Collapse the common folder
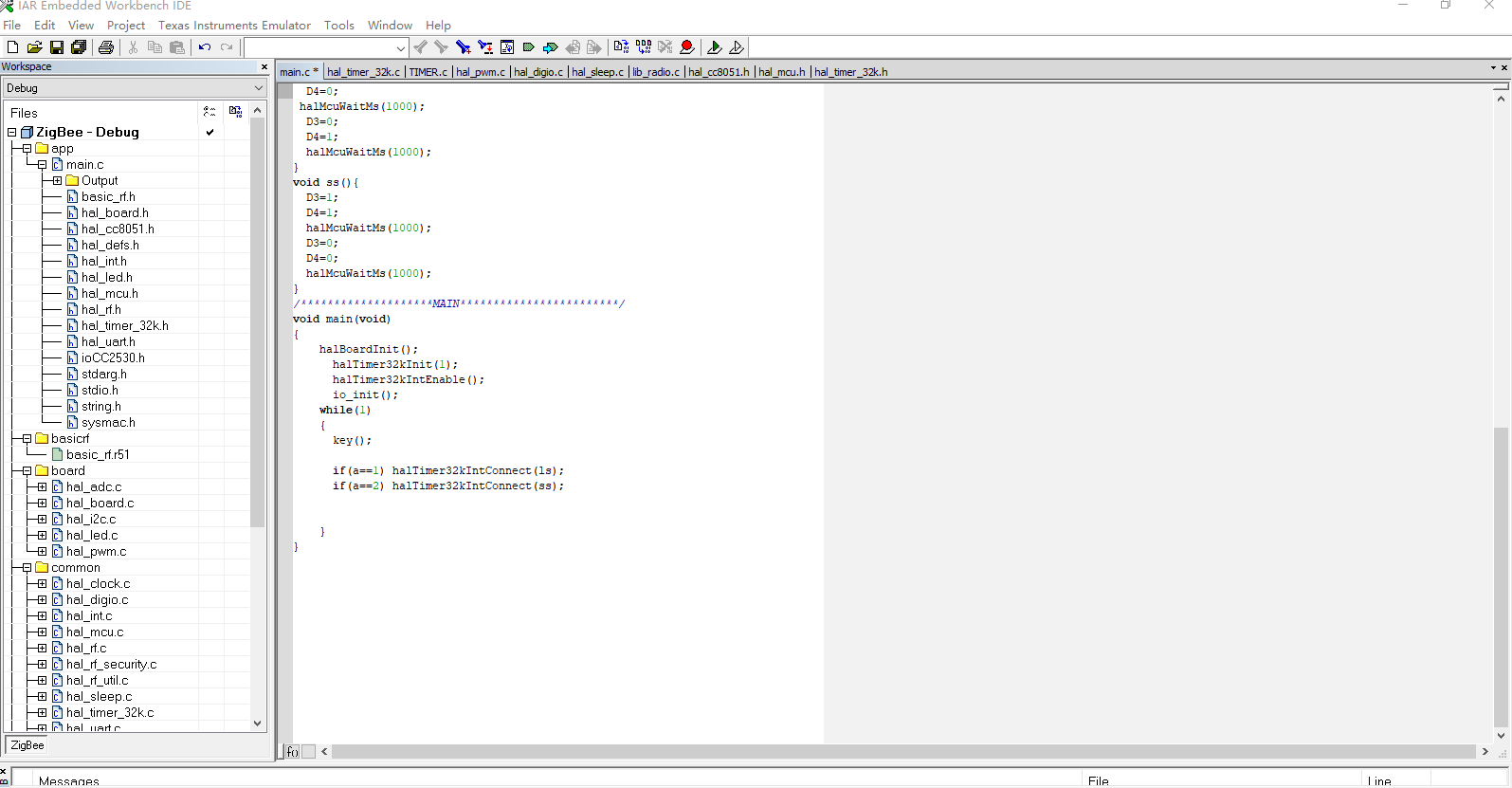This screenshot has width=1512, height=788. (x=27, y=568)
